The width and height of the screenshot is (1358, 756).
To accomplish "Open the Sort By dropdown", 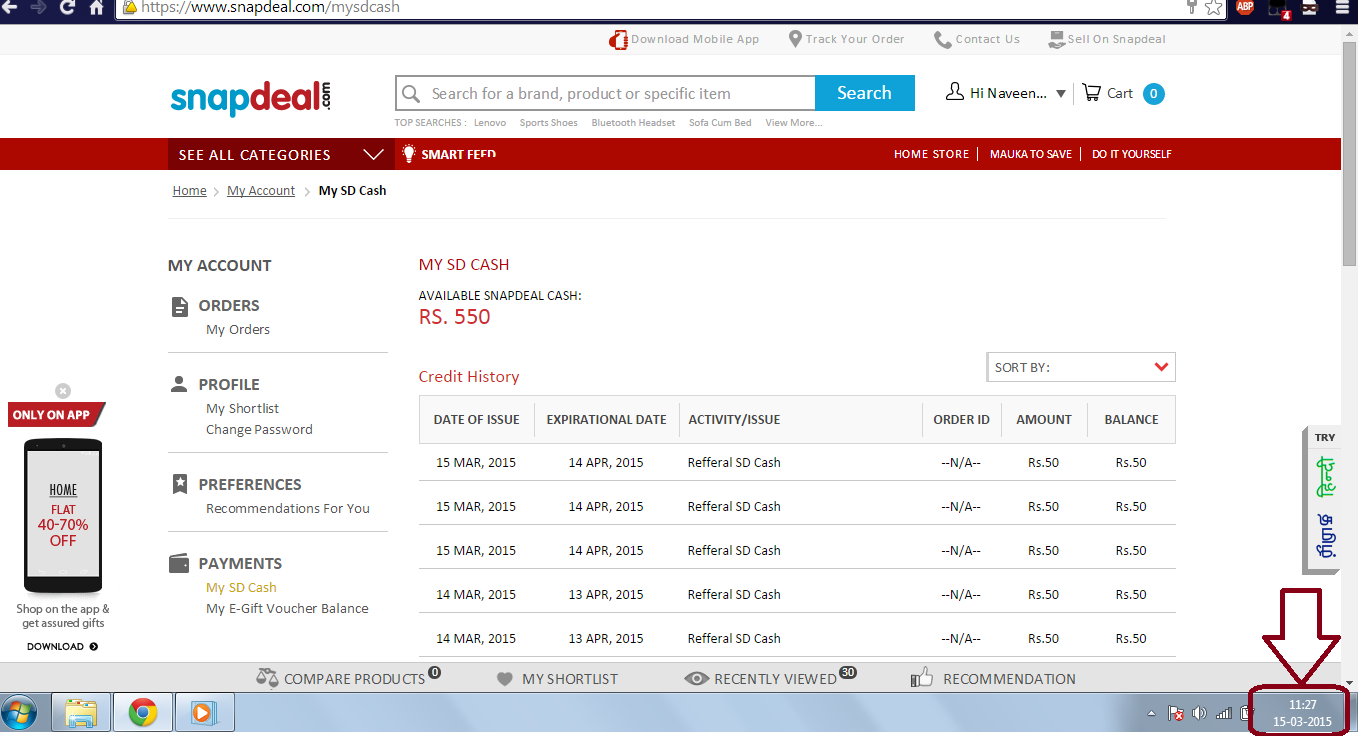I will click(1081, 367).
